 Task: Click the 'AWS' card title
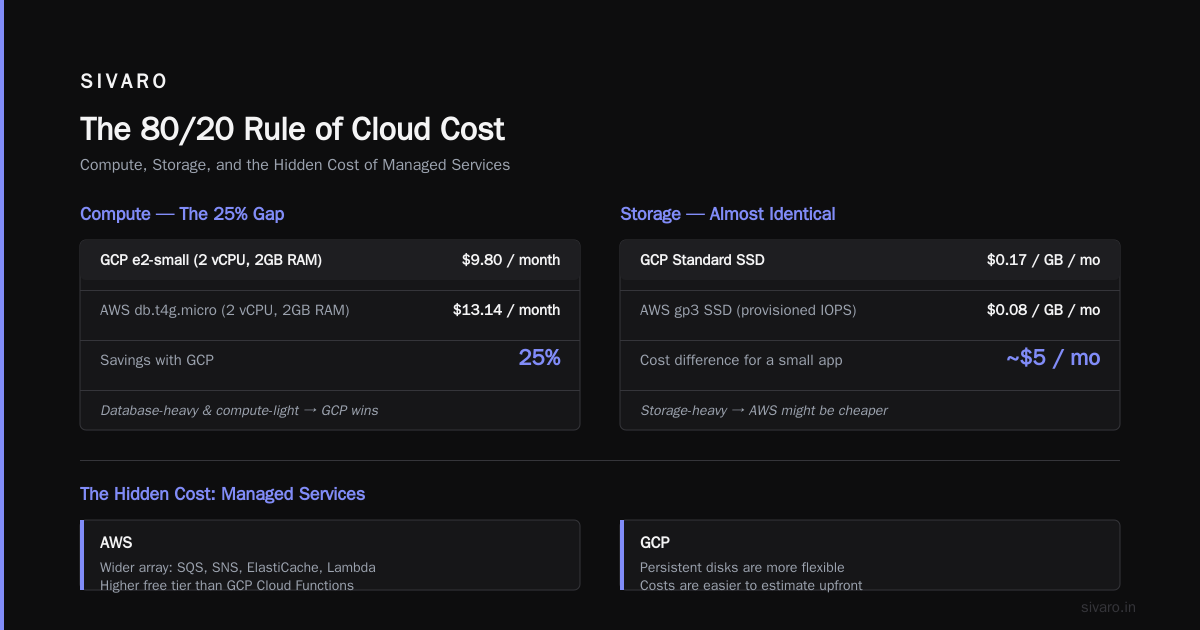[116, 543]
